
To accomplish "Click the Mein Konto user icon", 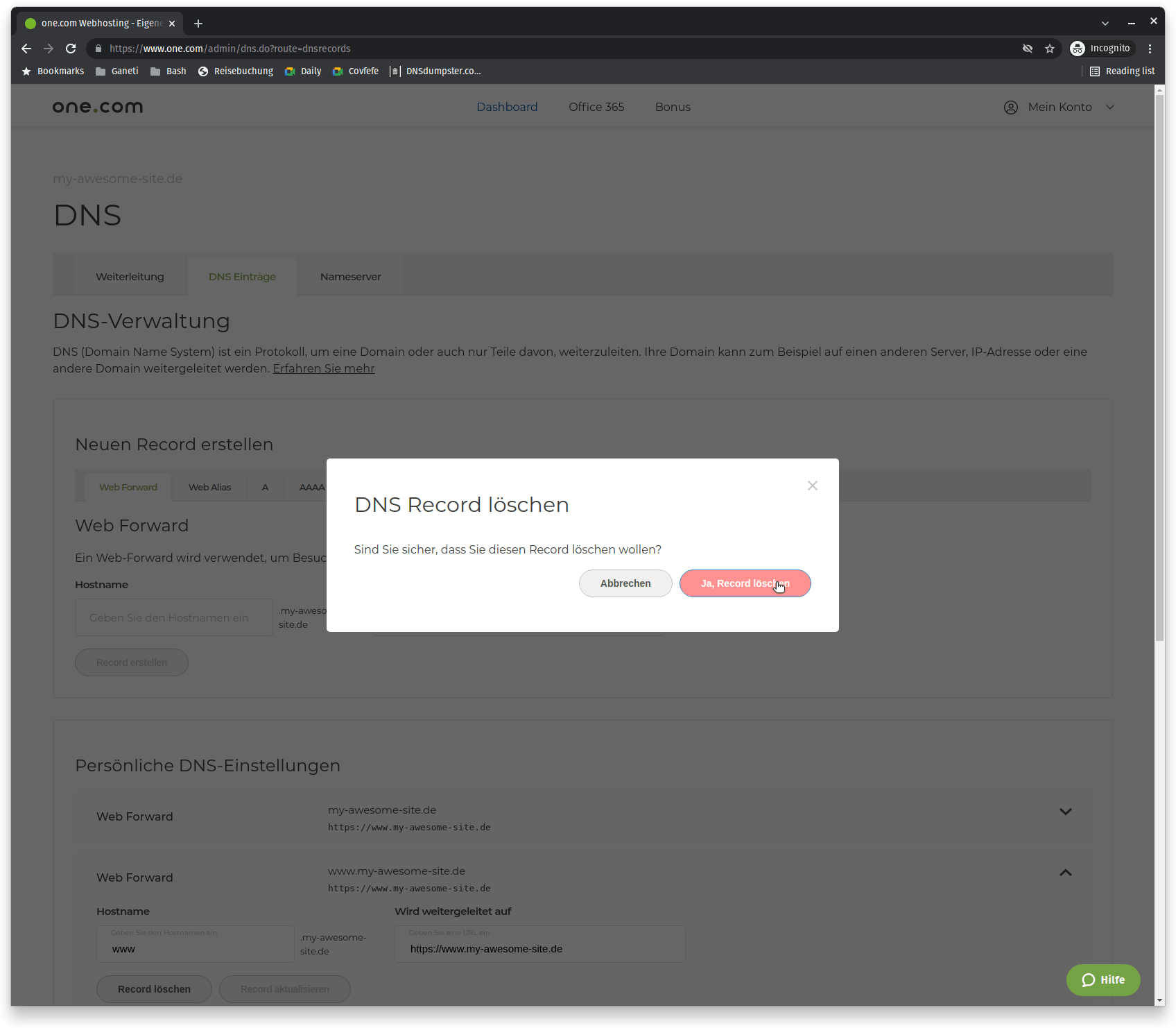I will [1011, 108].
